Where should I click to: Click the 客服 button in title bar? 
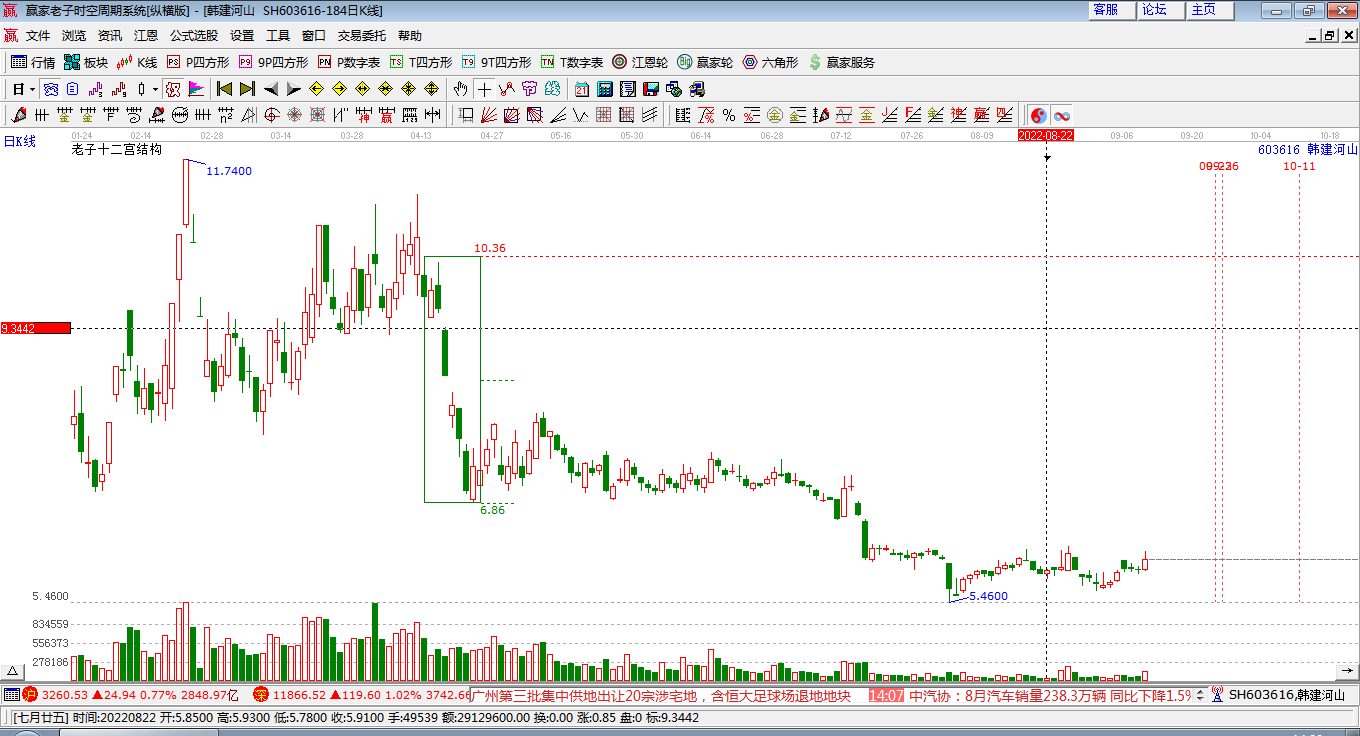[1112, 10]
